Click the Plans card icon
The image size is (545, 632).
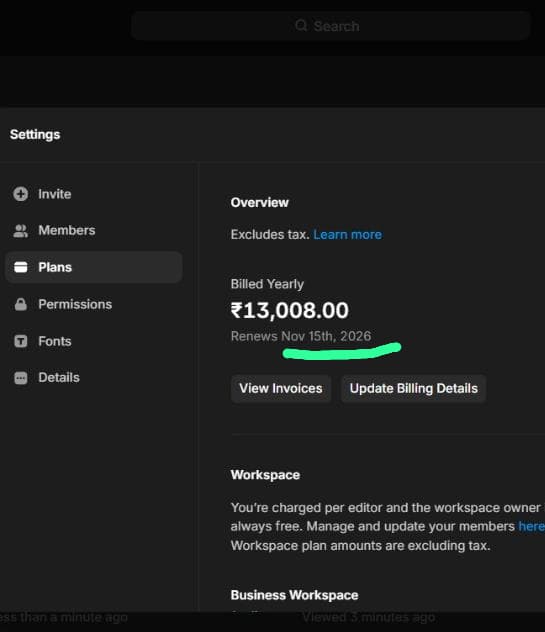[21, 267]
